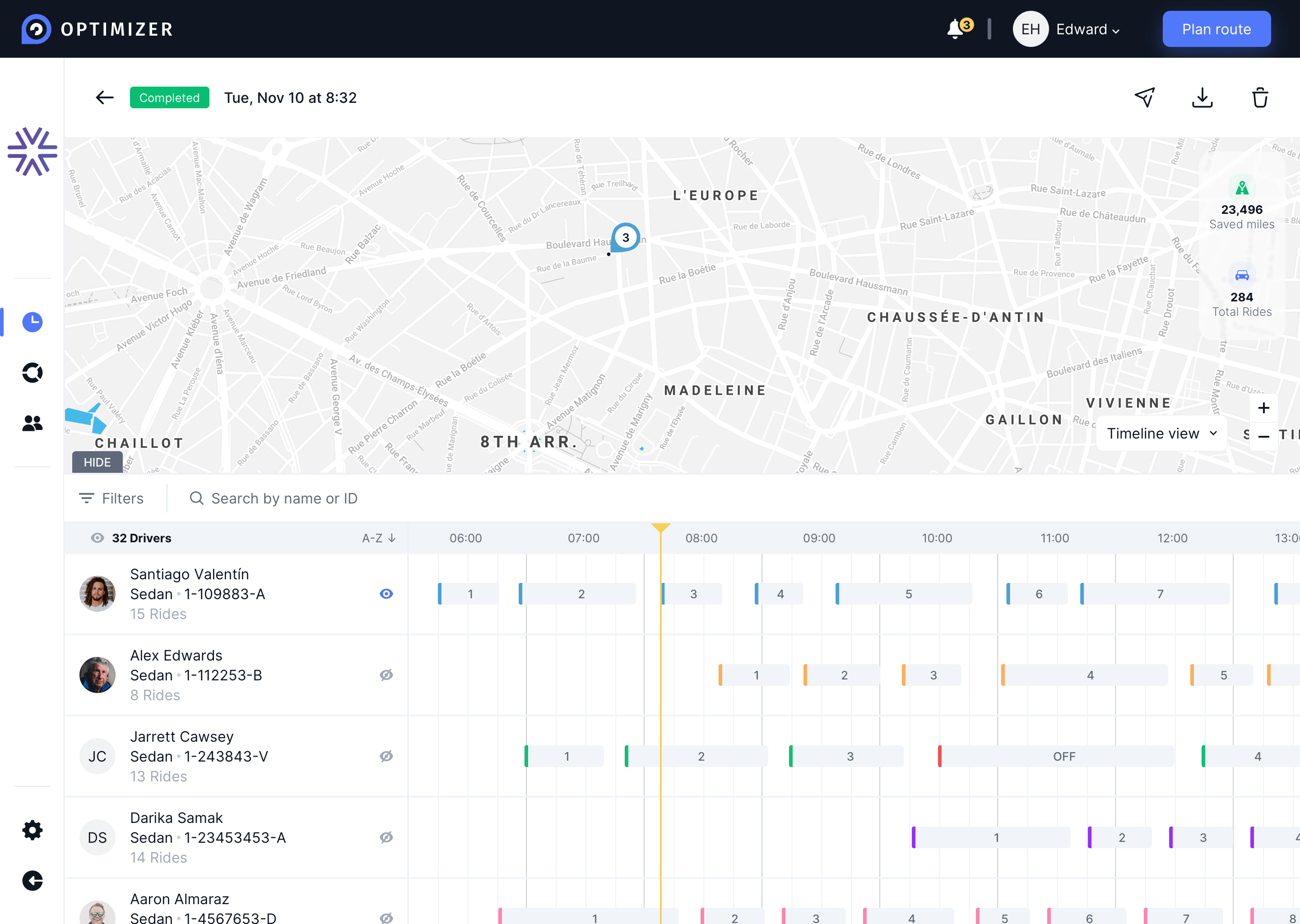
Task: Go back using the left arrow
Action: click(x=104, y=97)
